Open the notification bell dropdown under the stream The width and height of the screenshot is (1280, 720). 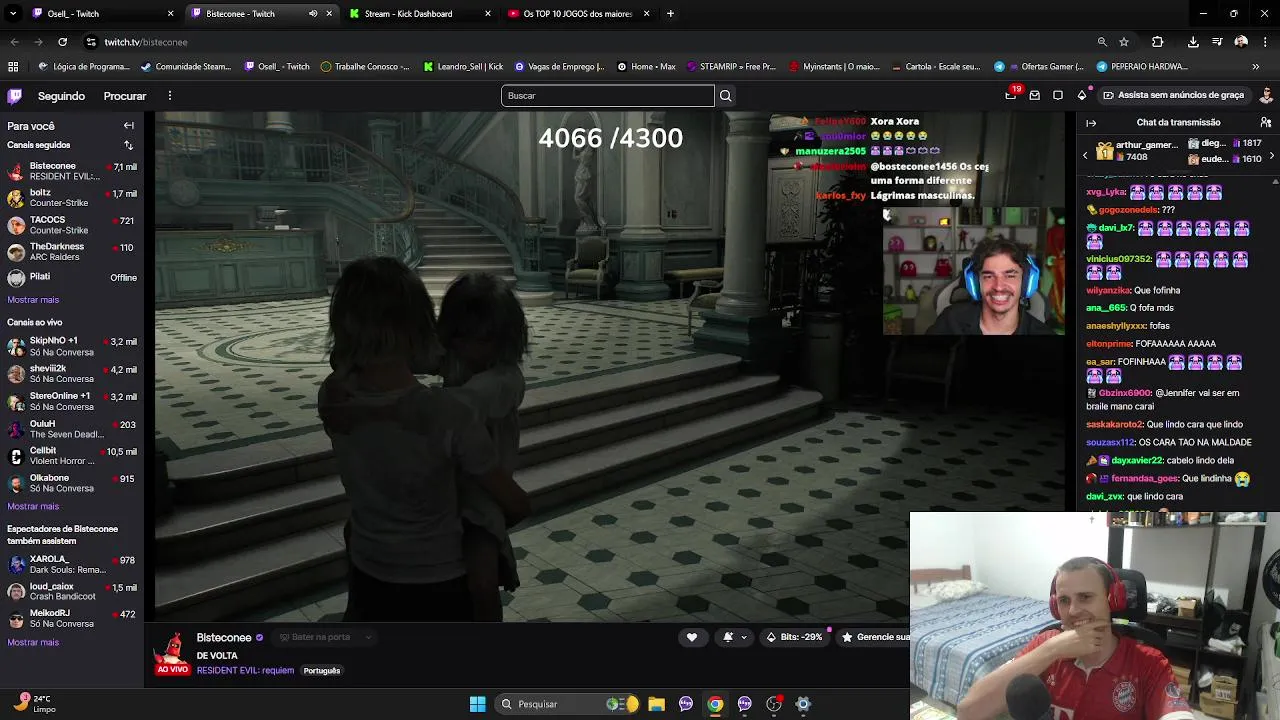pyautogui.click(x=734, y=637)
